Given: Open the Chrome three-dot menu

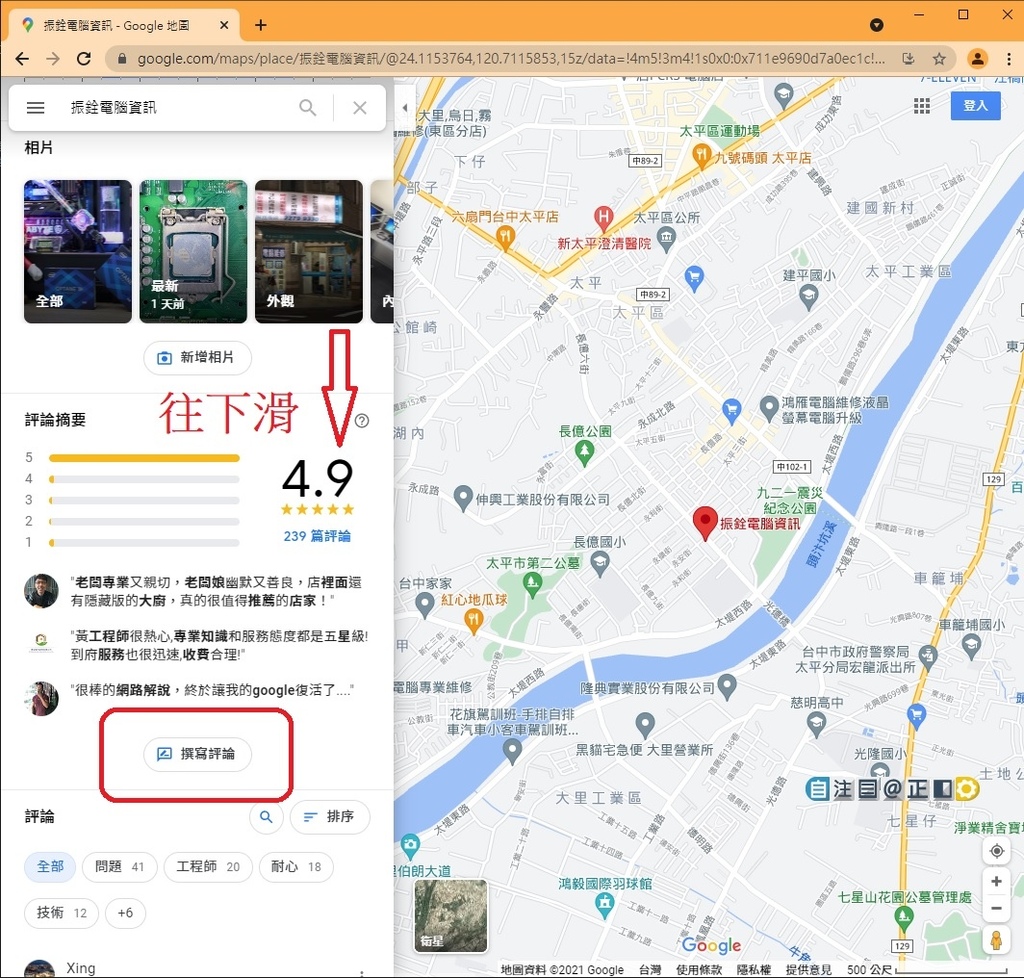Looking at the screenshot, I should point(1009,59).
